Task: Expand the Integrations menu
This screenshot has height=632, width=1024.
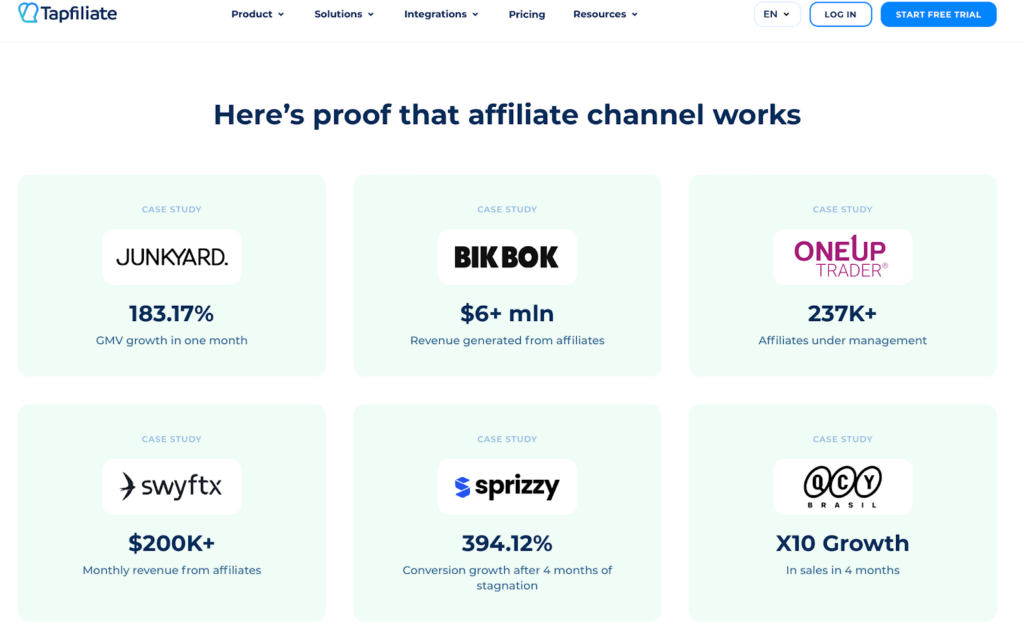Action: pyautogui.click(x=441, y=14)
